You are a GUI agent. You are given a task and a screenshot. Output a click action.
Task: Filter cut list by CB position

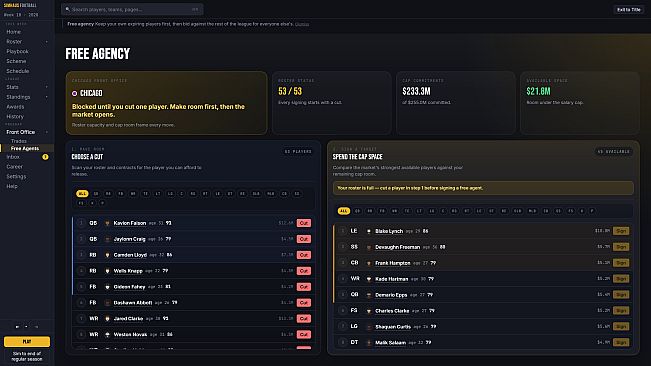(x=284, y=193)
